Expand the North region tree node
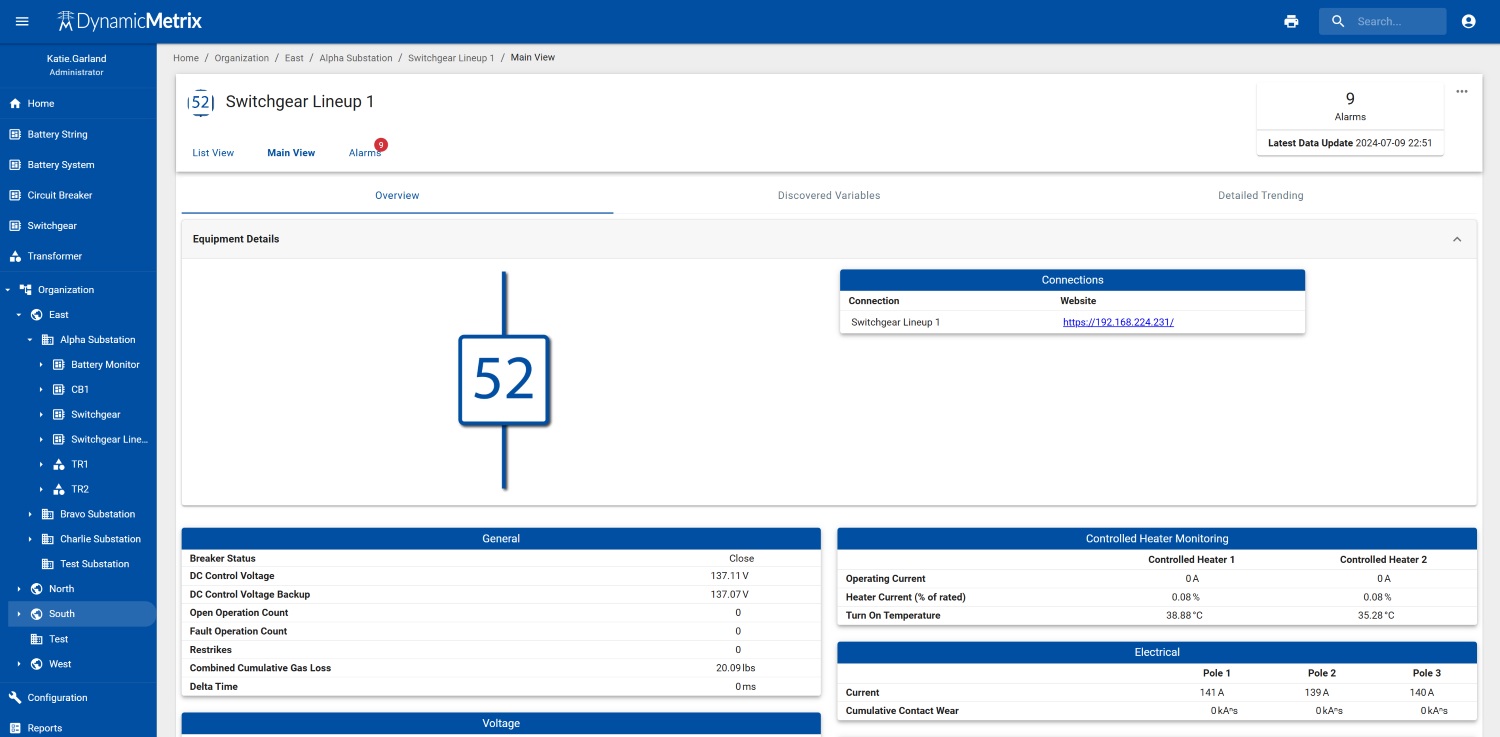 pyautogui.click(x=19, y=589)
